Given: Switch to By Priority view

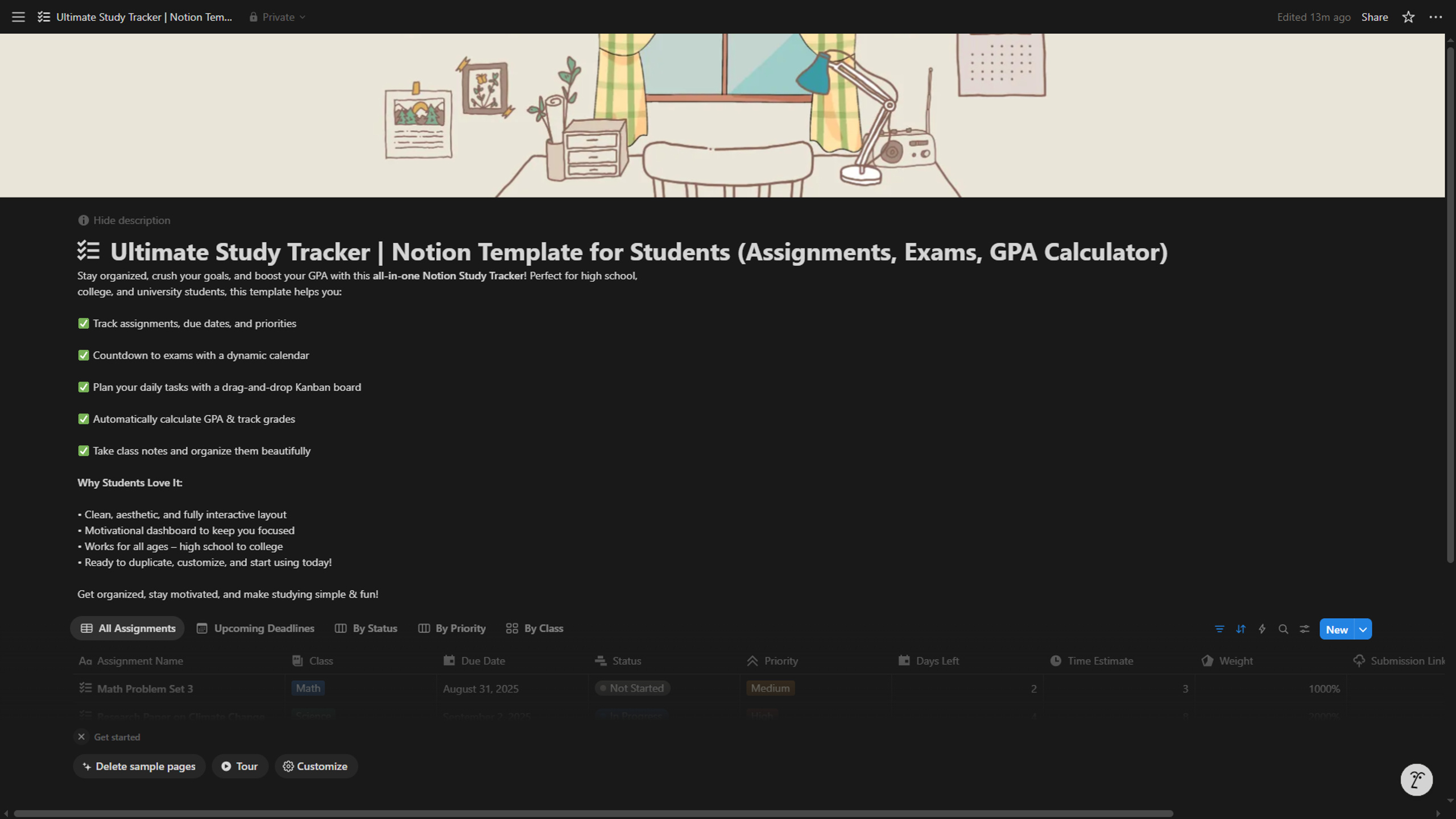Looking at the screenshot, I should click(452, 628).
